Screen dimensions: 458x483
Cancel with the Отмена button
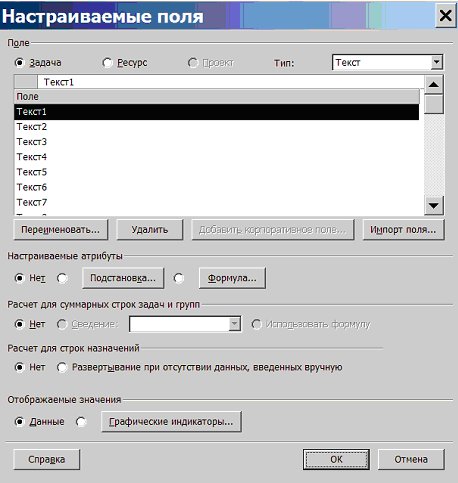pyautogui.click(x=411, y=459)
